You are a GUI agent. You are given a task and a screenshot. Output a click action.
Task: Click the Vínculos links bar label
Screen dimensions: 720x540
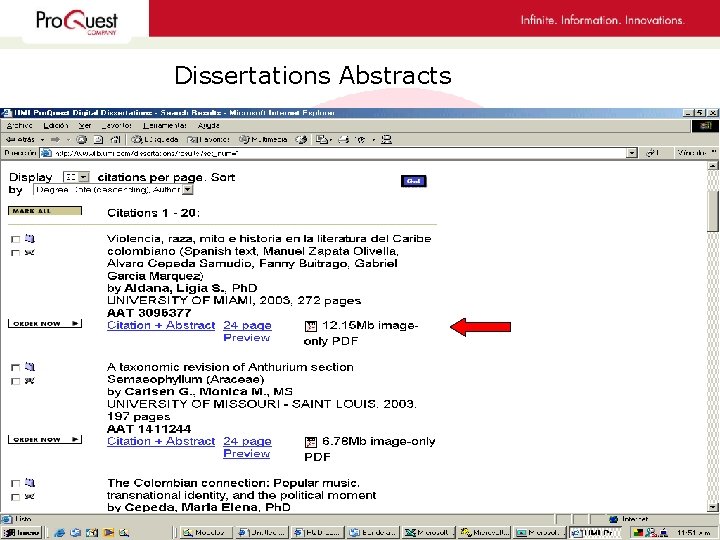[692, 153]
